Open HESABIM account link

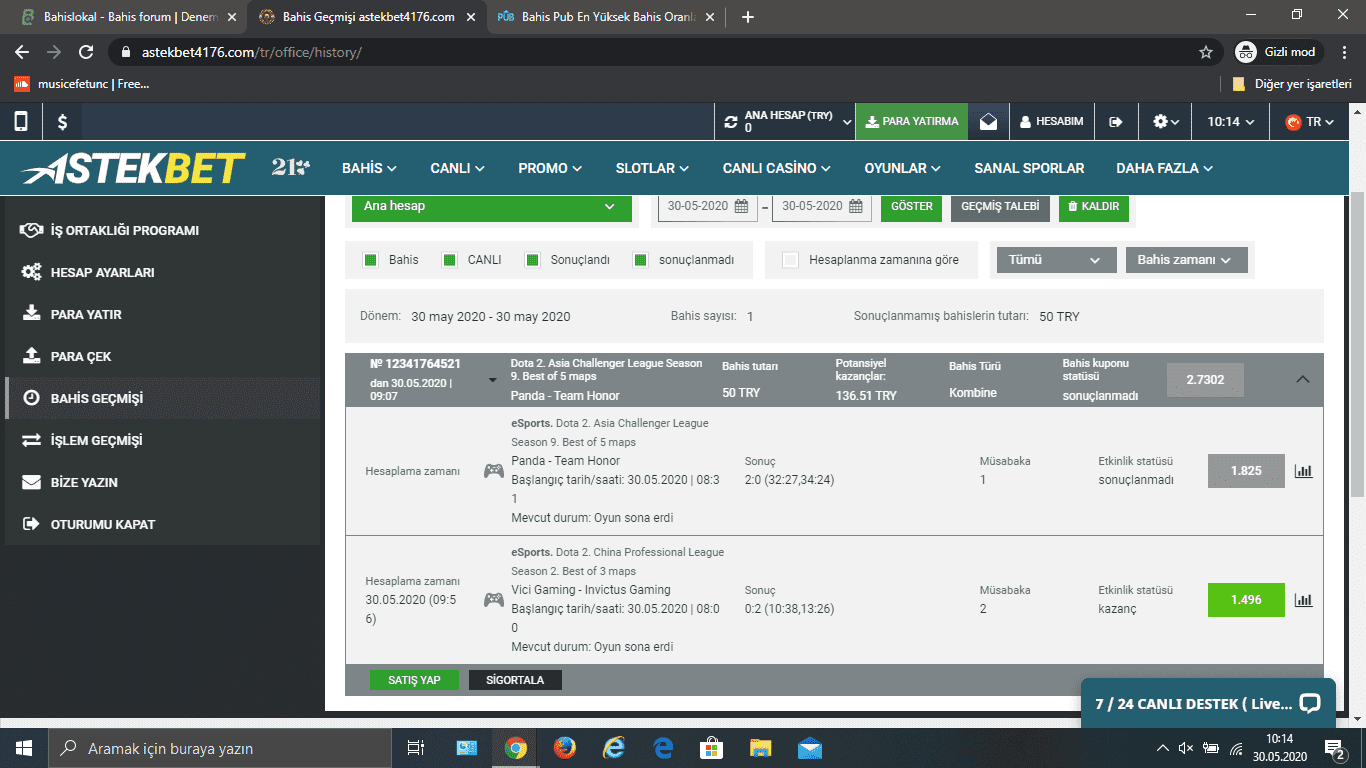click(x=1051, y=122)
